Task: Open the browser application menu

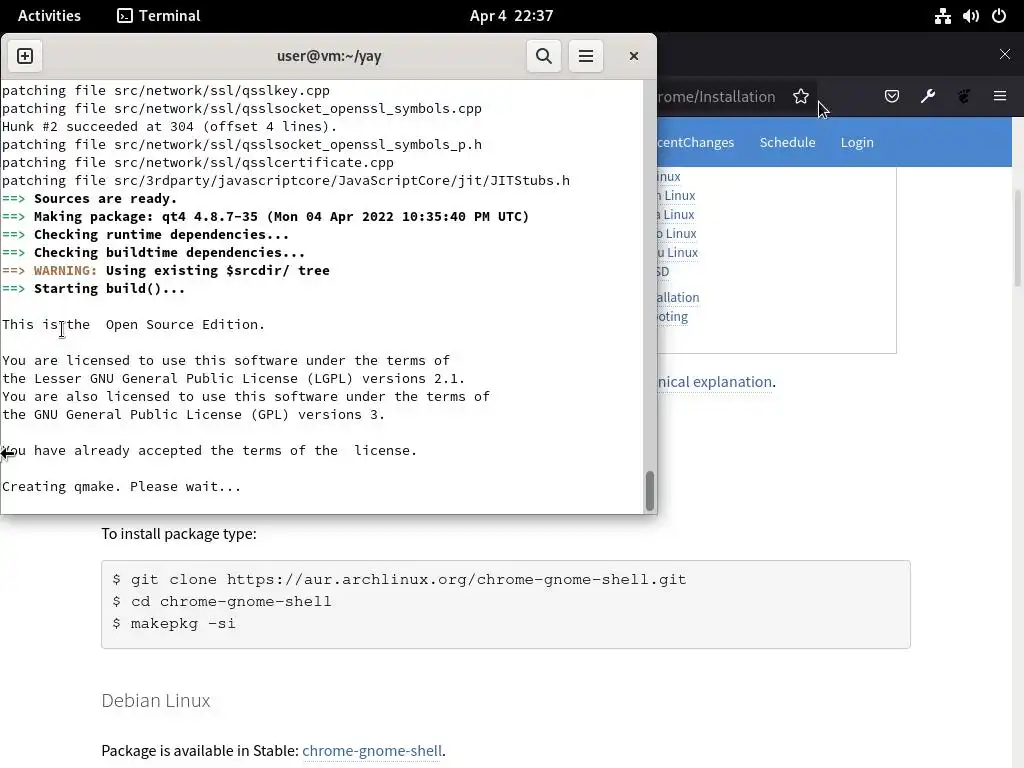Action: (x=1000, y=97)
